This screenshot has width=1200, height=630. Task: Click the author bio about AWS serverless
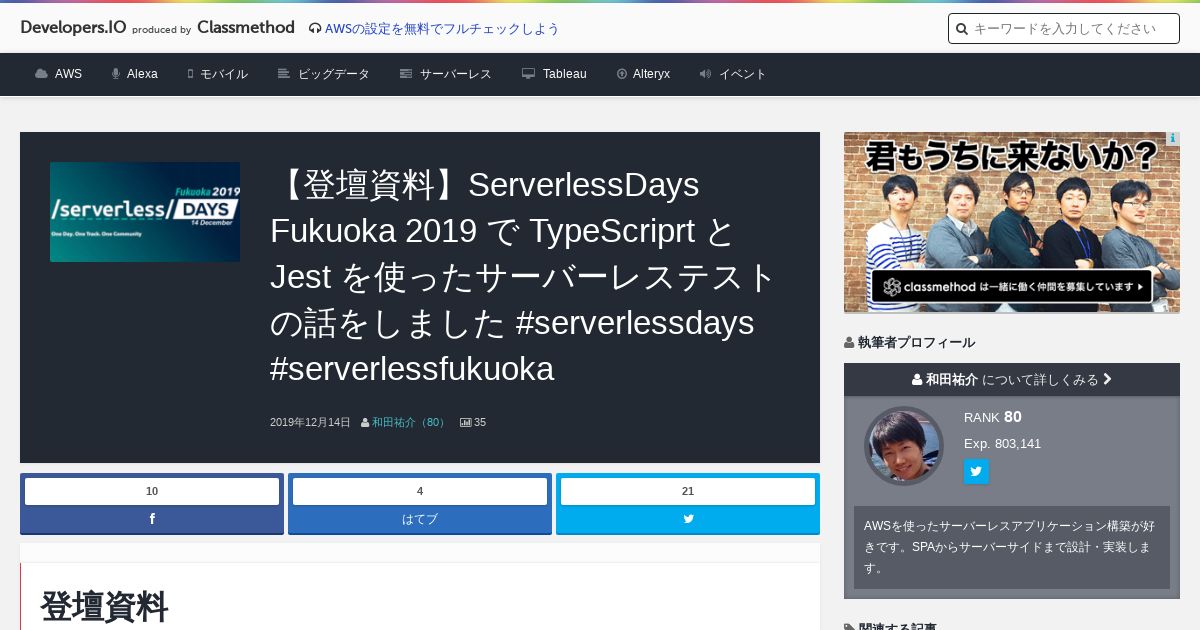(x=1012, y=547)
